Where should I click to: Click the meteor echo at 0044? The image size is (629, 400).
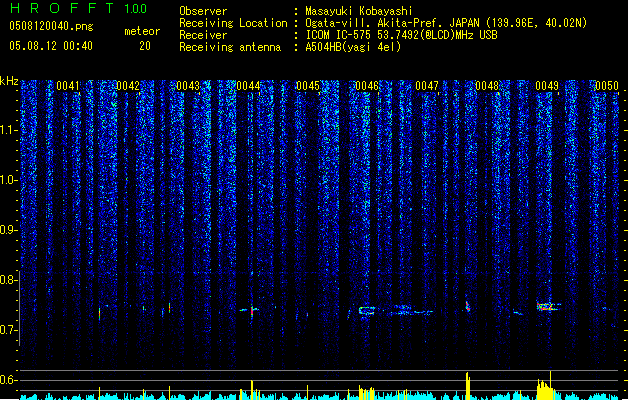pos(251,310)
